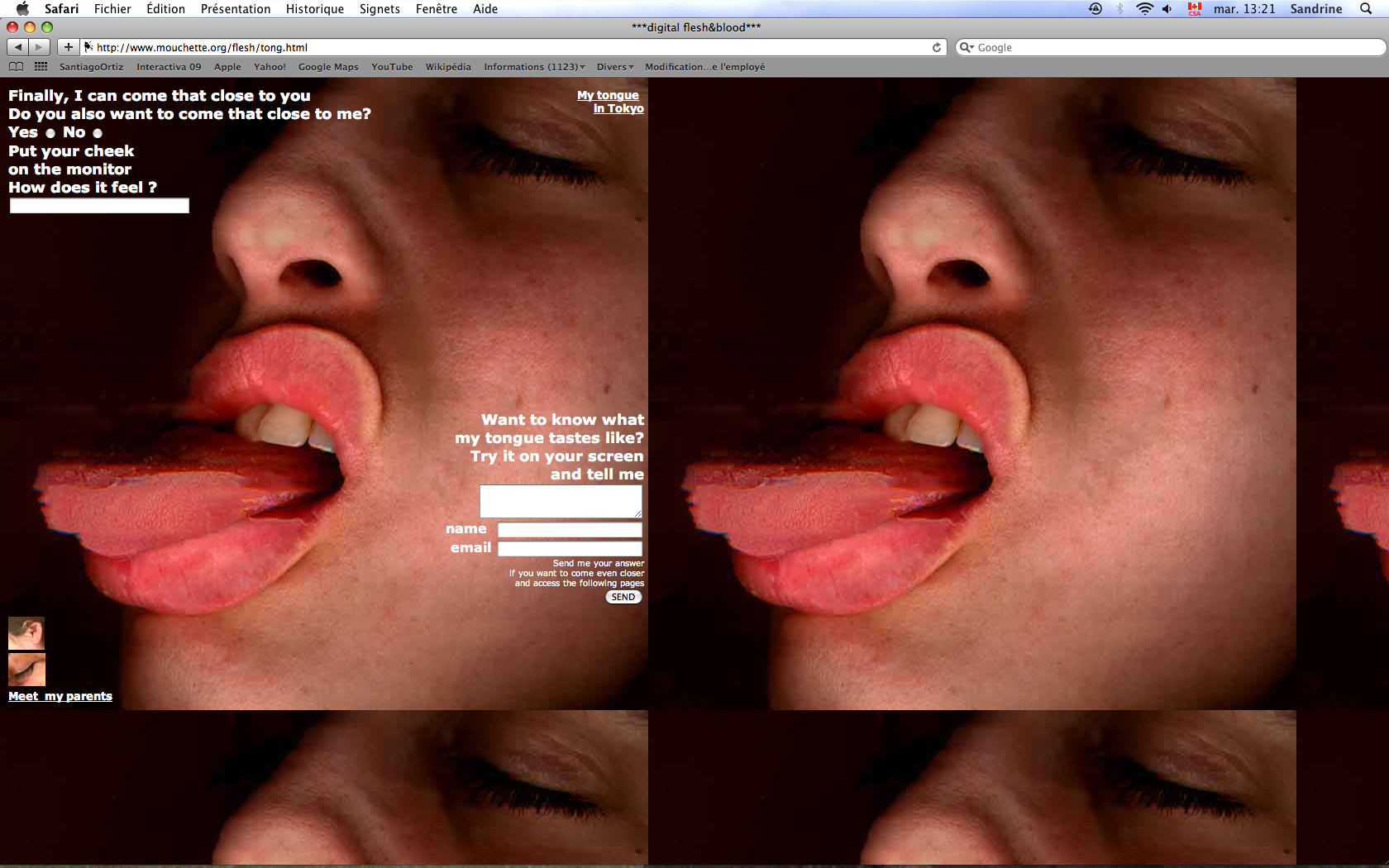Open the Apple bookmark
The height and width of the screenshot is (868, 1389).
pyautogui.click(x=227, y=67)
